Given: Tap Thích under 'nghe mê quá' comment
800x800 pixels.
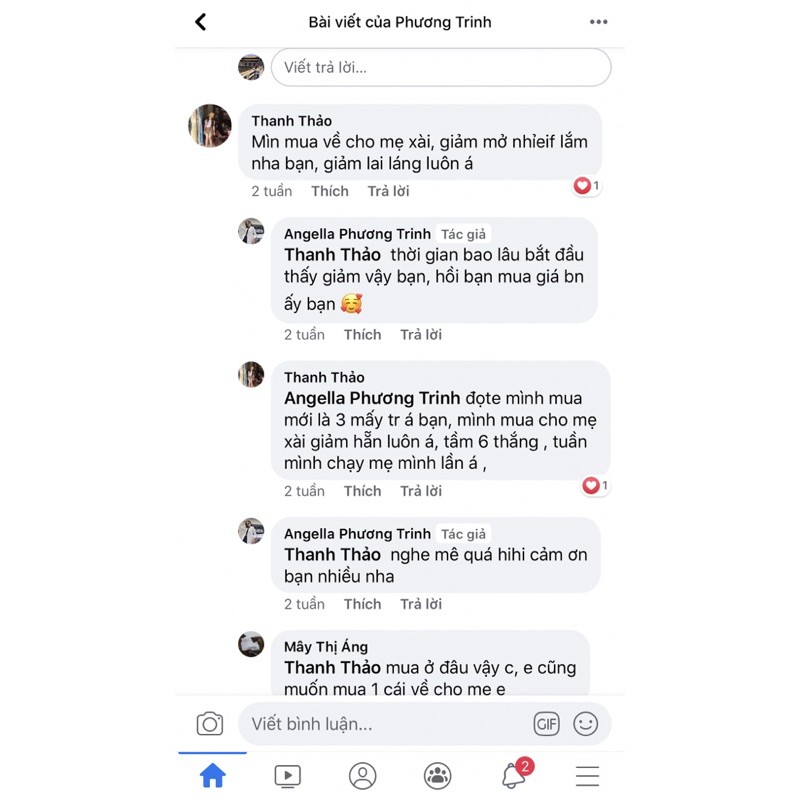Looking at the screenshot, I should [x=362, y=604].
